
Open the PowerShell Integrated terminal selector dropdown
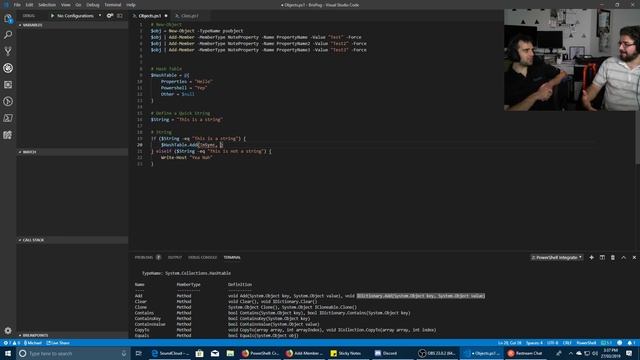click(557, 258)
